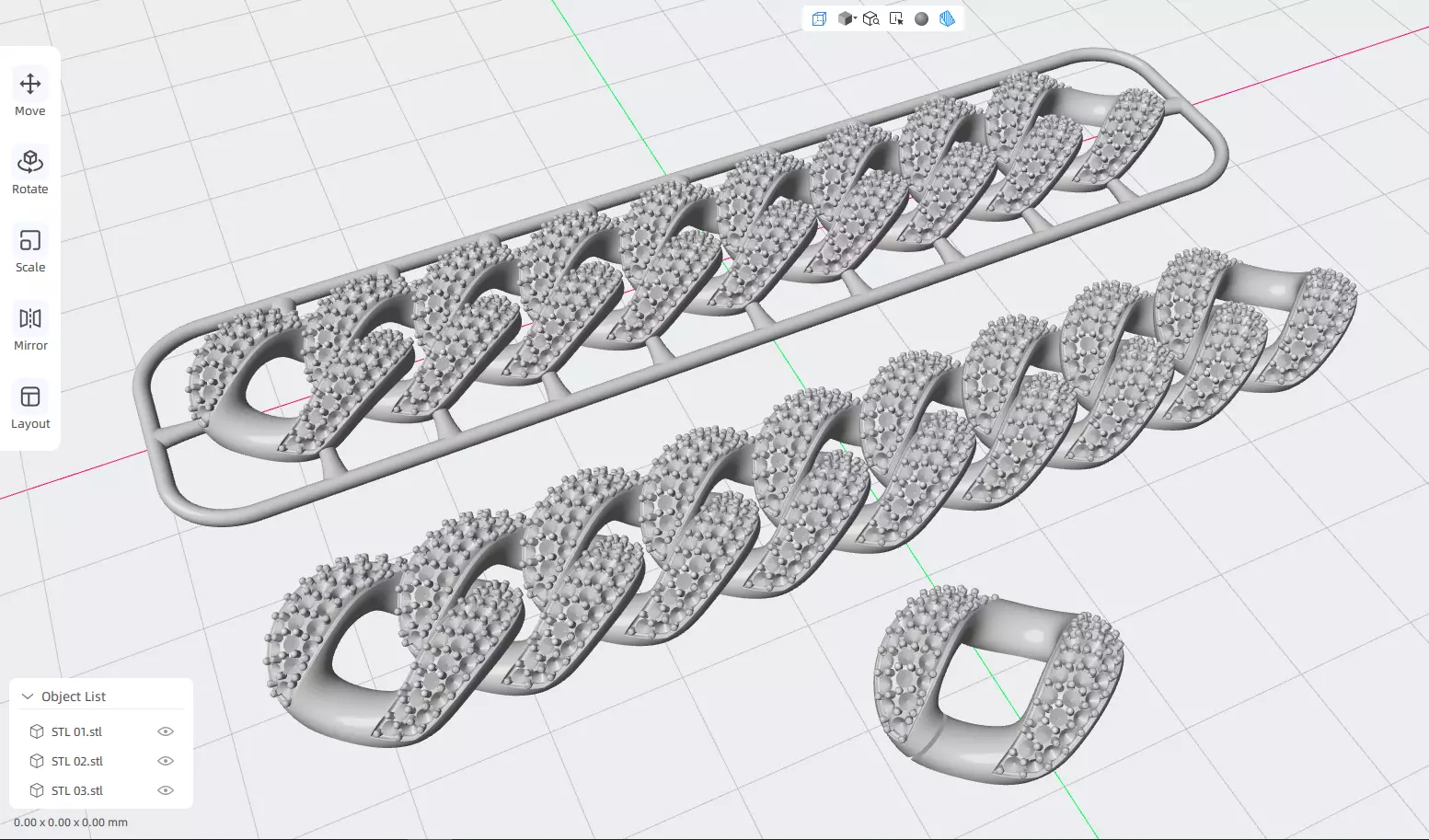Select the gray sphere shading mode
The height and width of the screenshot is (840, 1429).
pyautogui.click(x=921, y=18)
